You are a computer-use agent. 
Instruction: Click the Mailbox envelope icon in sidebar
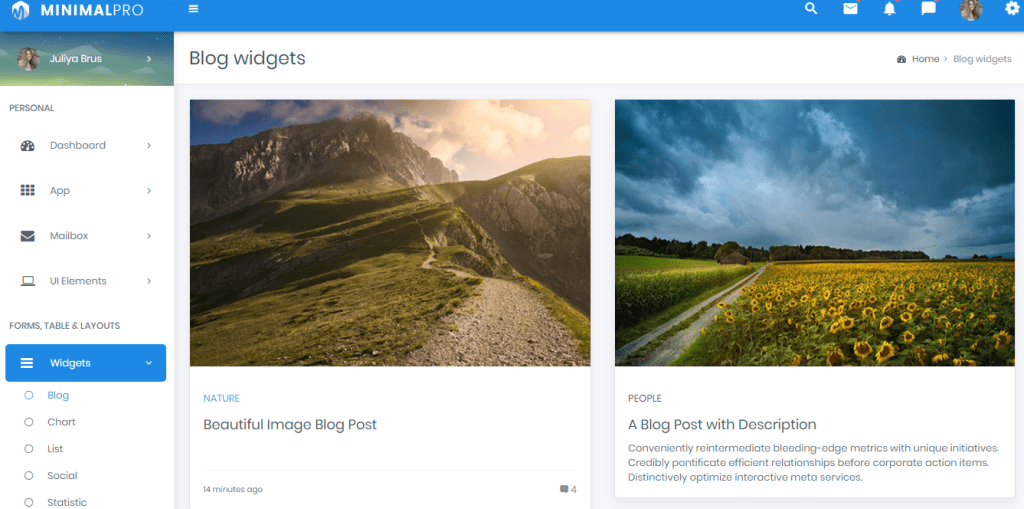[27, 236]
